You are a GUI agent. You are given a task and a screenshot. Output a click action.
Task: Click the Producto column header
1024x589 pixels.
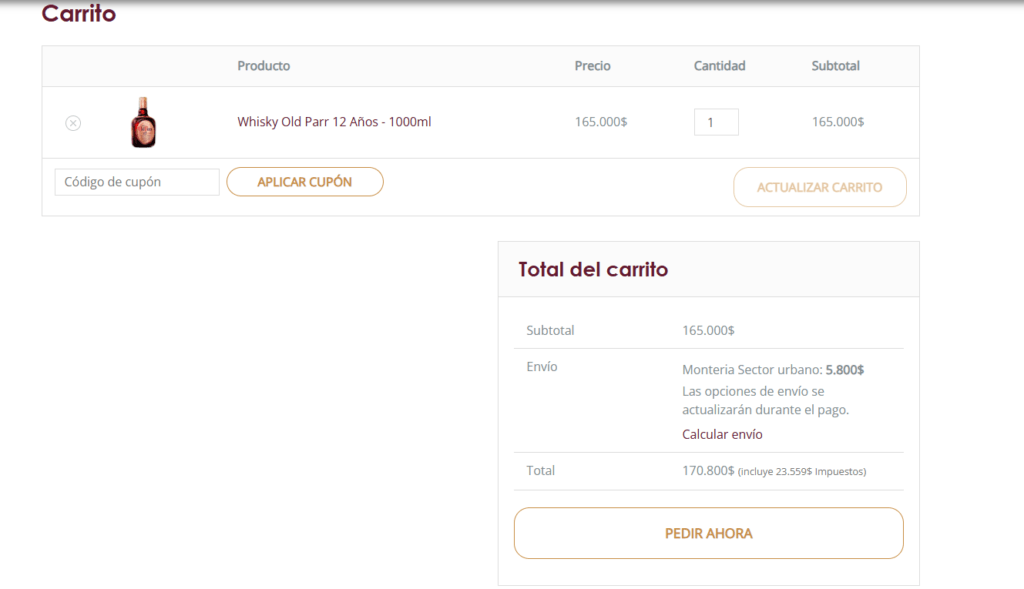pos(263,65)
